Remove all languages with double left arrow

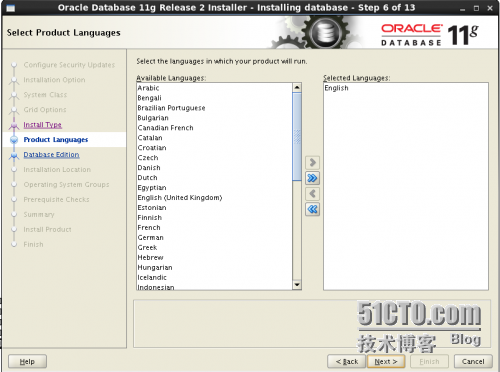coord(312,209)
